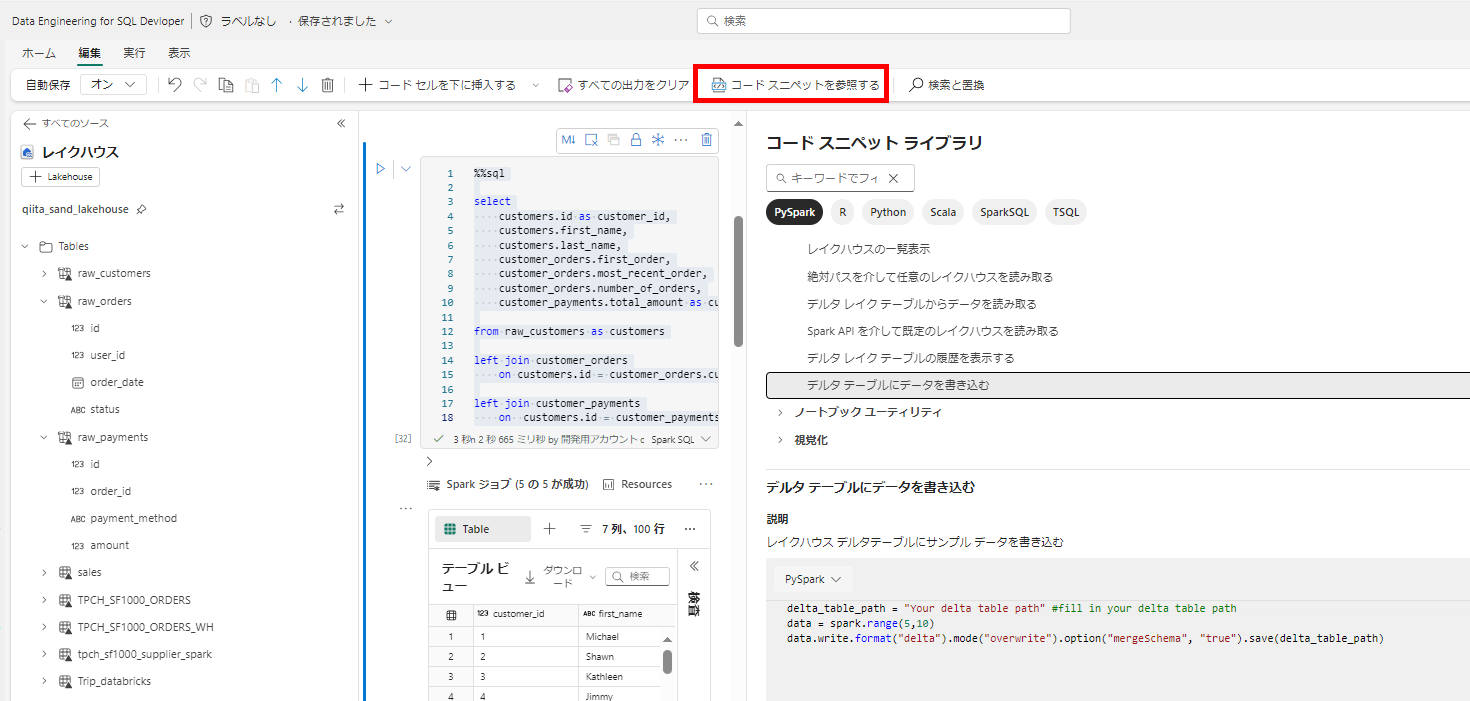This screenshot has width=1470, height=701.
Task: Click コード スニペットを参照する button
Action: [795, 85]
